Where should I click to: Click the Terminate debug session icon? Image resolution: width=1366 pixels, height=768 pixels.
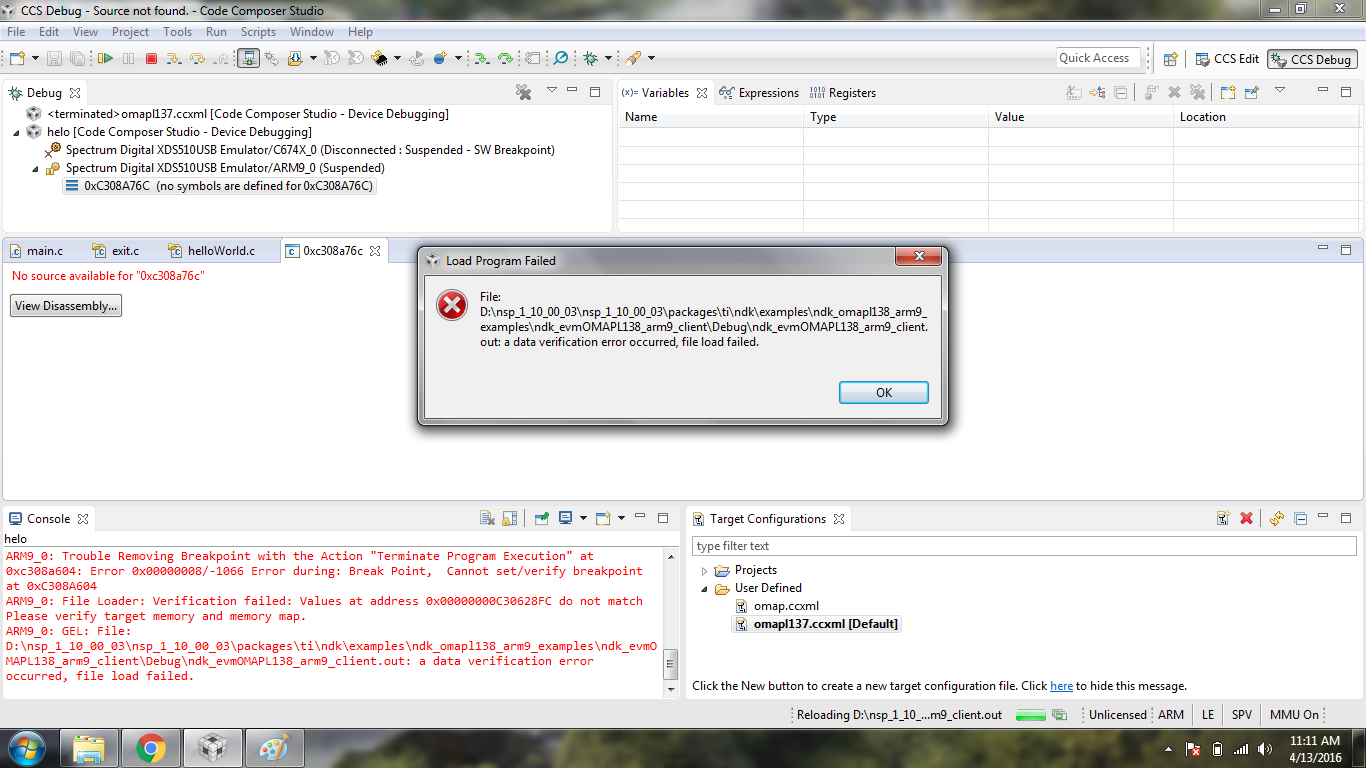point(151,57)
